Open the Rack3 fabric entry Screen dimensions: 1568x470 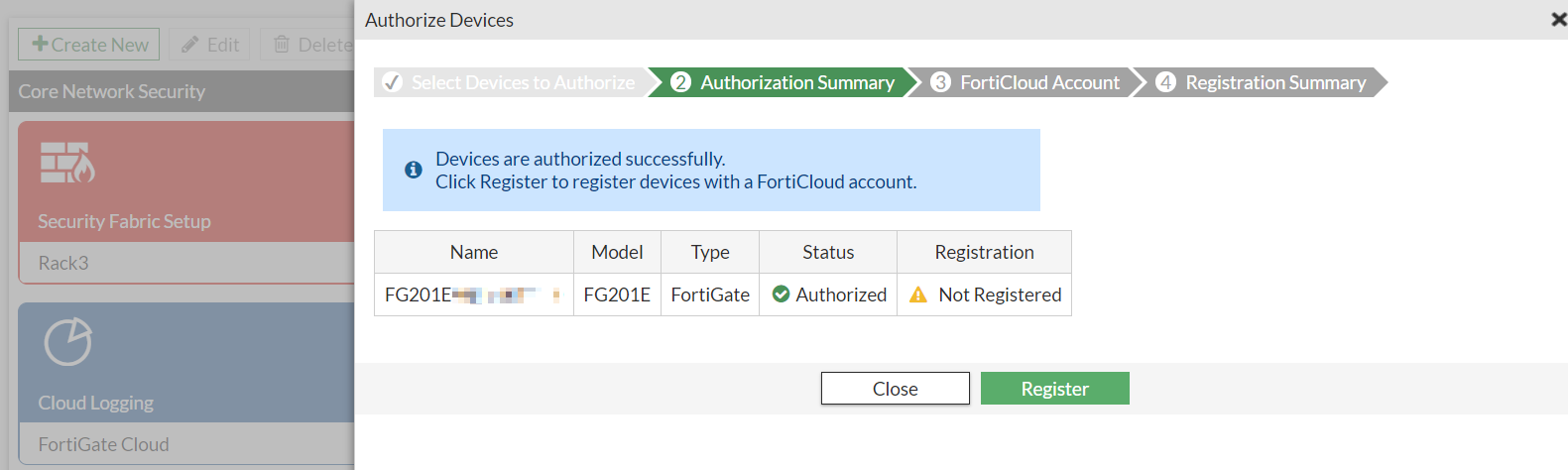(63, 263)
